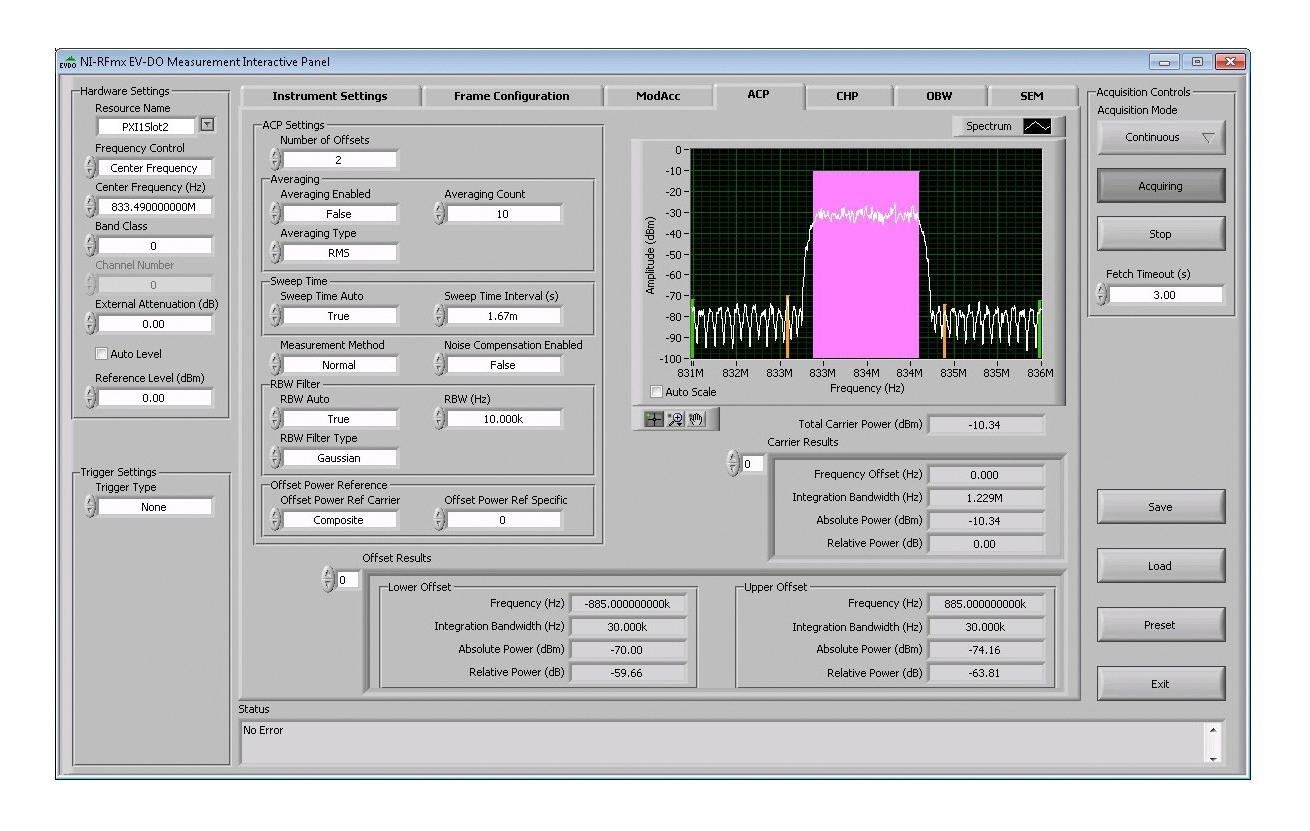Open the RBW Filter Type Gaussian ring
This screenshot has height=831, width=1310.
point(339,458)
